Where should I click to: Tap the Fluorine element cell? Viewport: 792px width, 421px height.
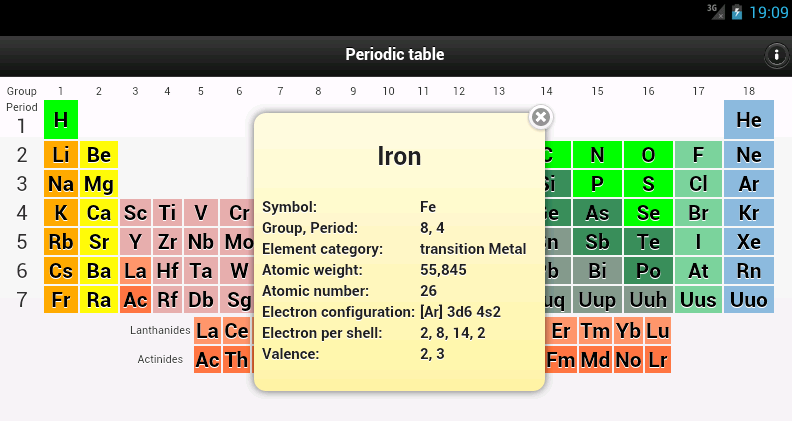[x=698, y=155]
